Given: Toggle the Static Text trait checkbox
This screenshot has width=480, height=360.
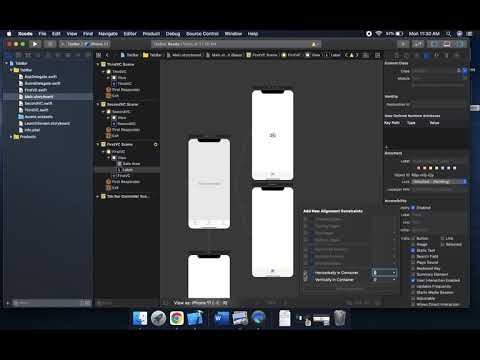Looking at the screenshot, I should (413, 250).
